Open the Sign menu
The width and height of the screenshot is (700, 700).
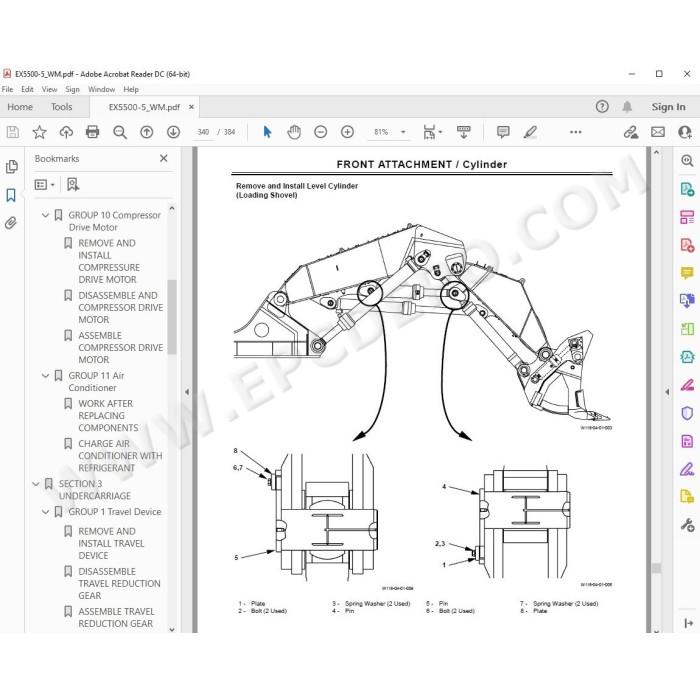[x=72, y=89]
